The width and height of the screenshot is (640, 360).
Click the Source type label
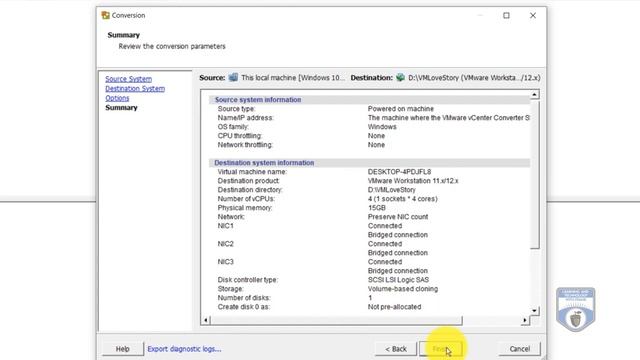(236, 109)
